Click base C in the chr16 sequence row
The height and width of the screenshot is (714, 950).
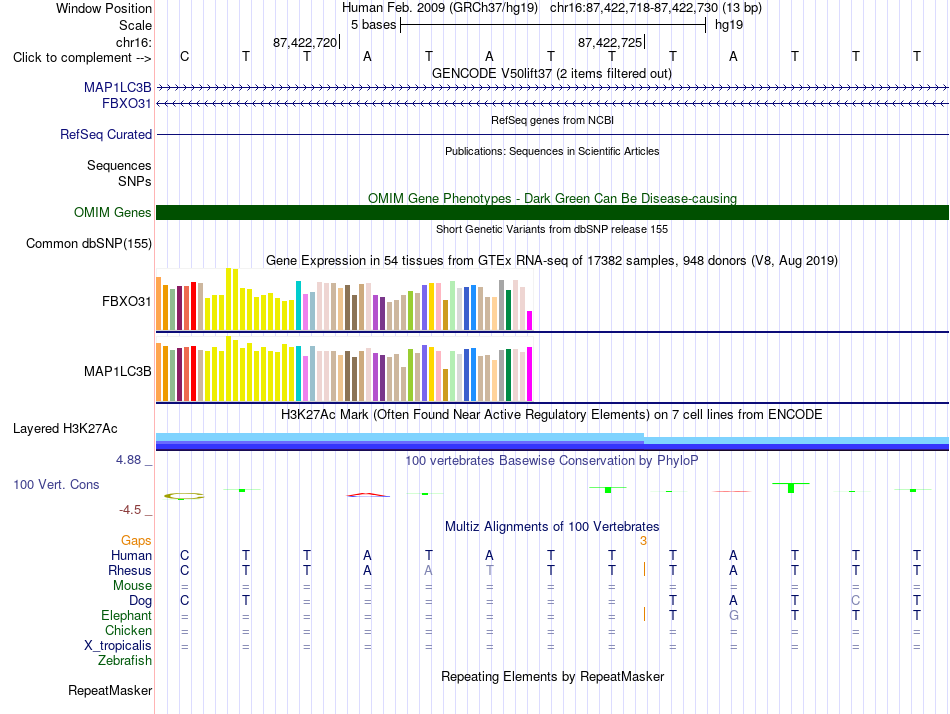184,56
